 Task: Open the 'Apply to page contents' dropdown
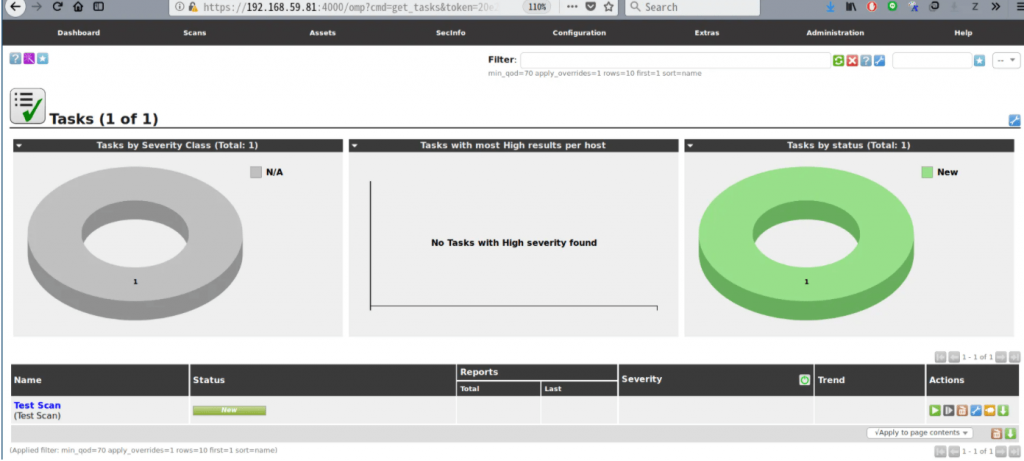click(920, 433)
